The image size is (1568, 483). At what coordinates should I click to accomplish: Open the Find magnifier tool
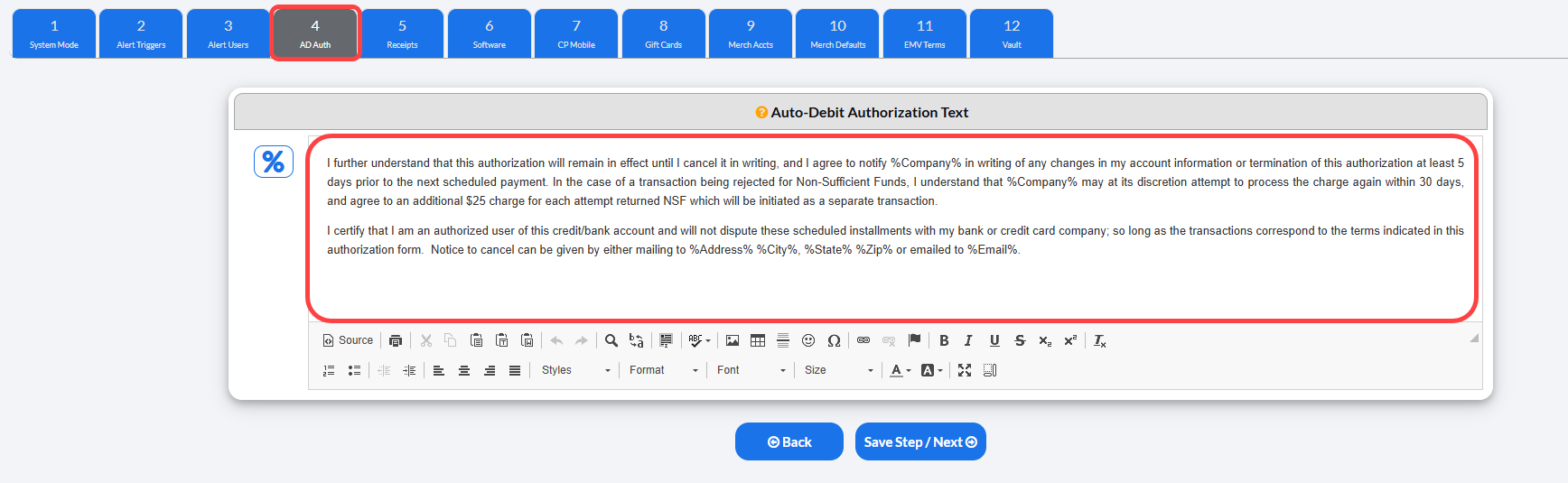(611, 340)
